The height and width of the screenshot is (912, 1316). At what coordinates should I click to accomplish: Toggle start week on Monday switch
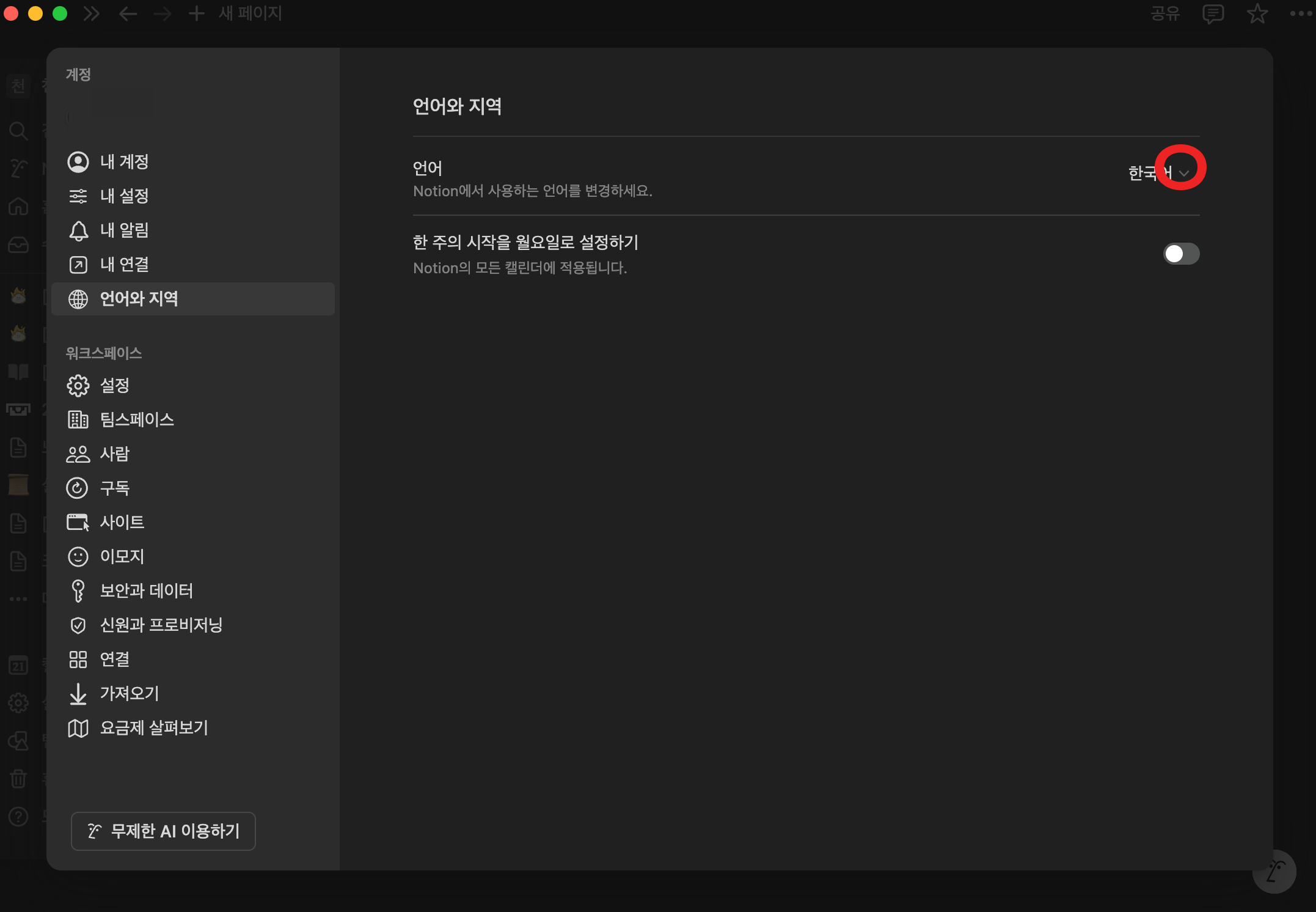[x=1180, y=254]
